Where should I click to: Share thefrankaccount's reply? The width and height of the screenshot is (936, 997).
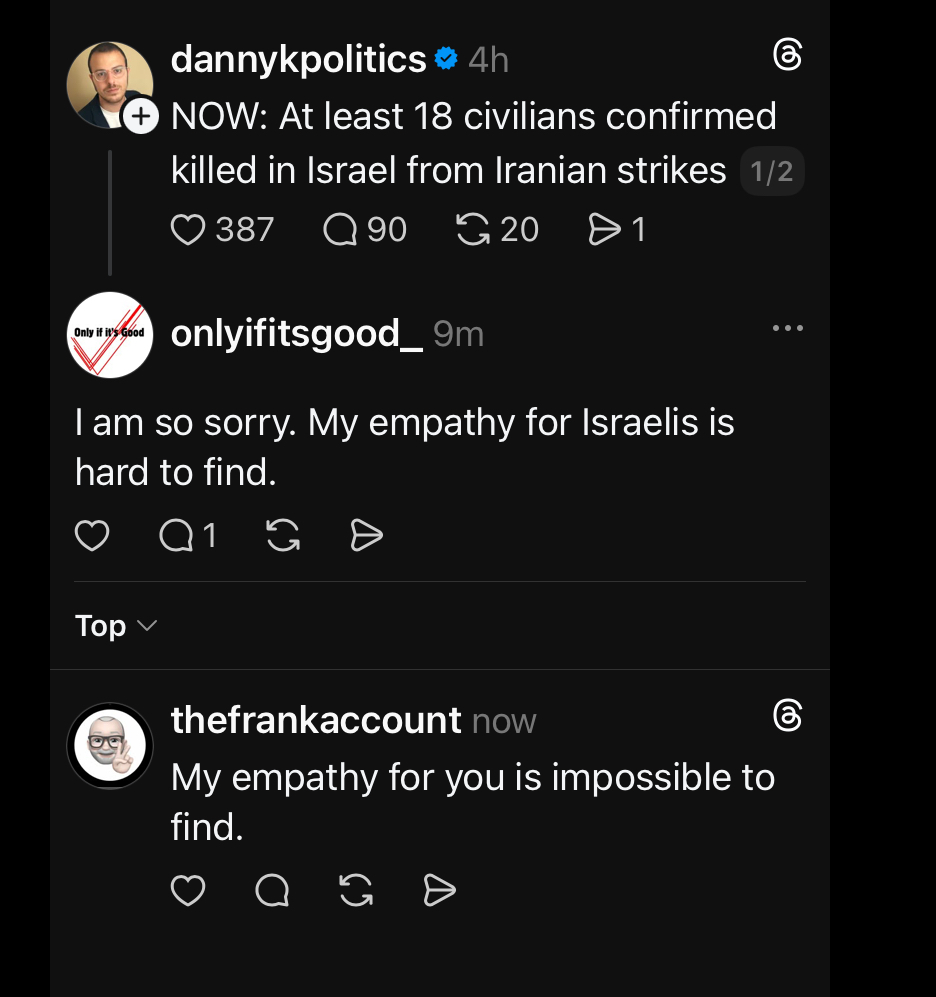tap(440, 889)
